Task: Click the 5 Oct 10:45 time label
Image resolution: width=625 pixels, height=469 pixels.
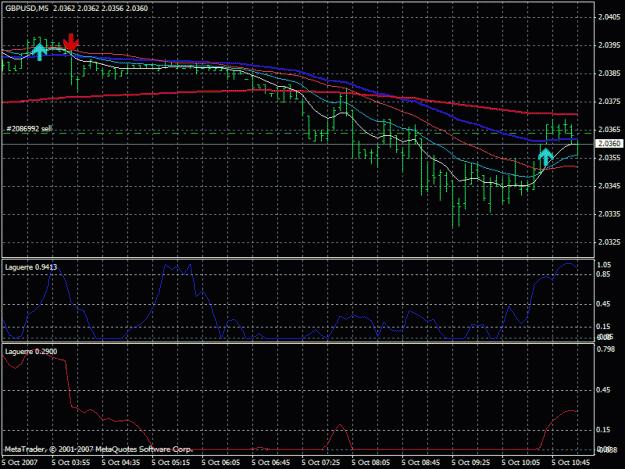Action: (571, 462)
